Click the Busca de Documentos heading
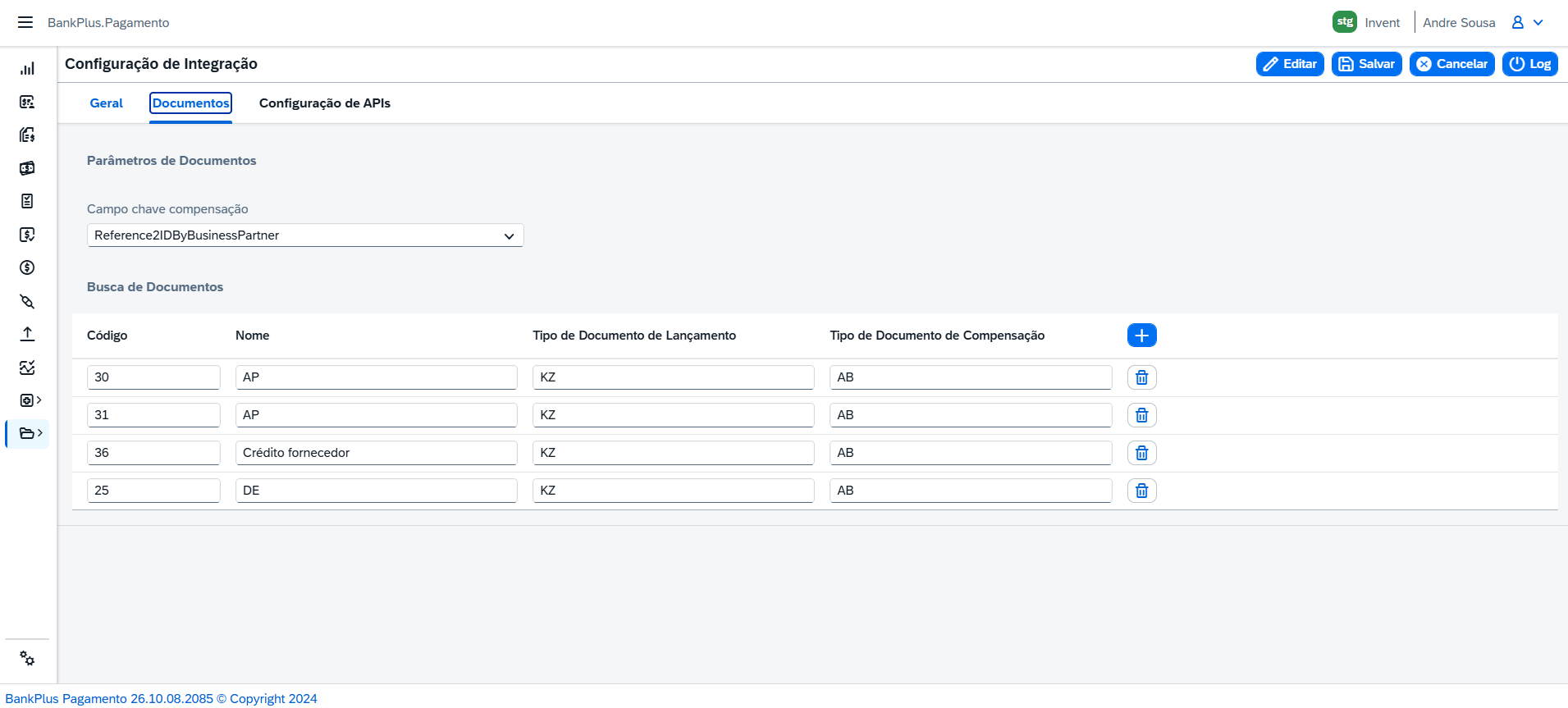This screenshot has width=1568, height=708. point(155,287)
